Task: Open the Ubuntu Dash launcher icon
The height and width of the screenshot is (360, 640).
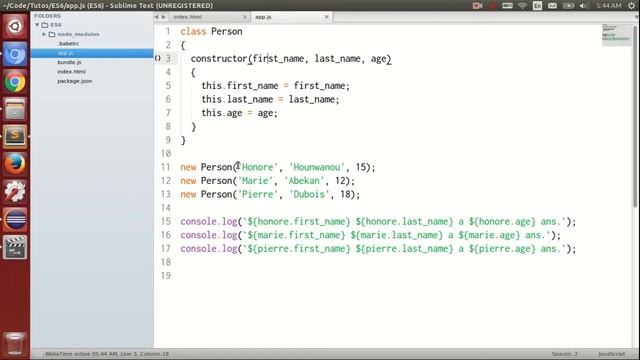Action: [x=15, y=27]
